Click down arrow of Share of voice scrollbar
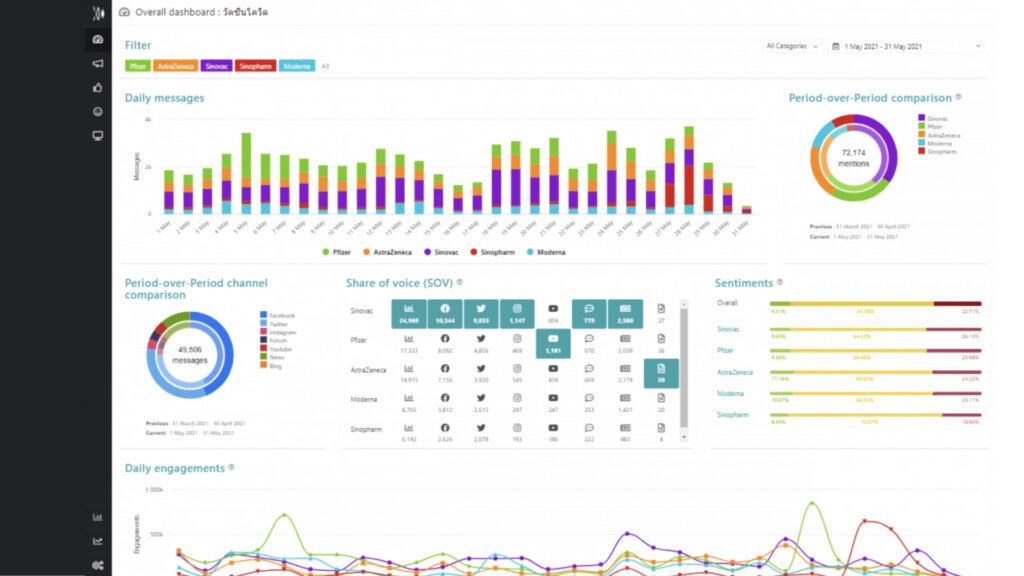This screenshot has width=1024, height=576. tap(684, 437)
